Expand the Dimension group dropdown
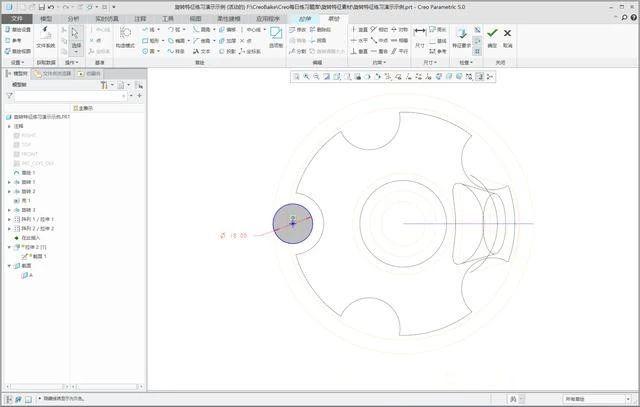This screenshot has width=640, height=407. tap(430, 62)
